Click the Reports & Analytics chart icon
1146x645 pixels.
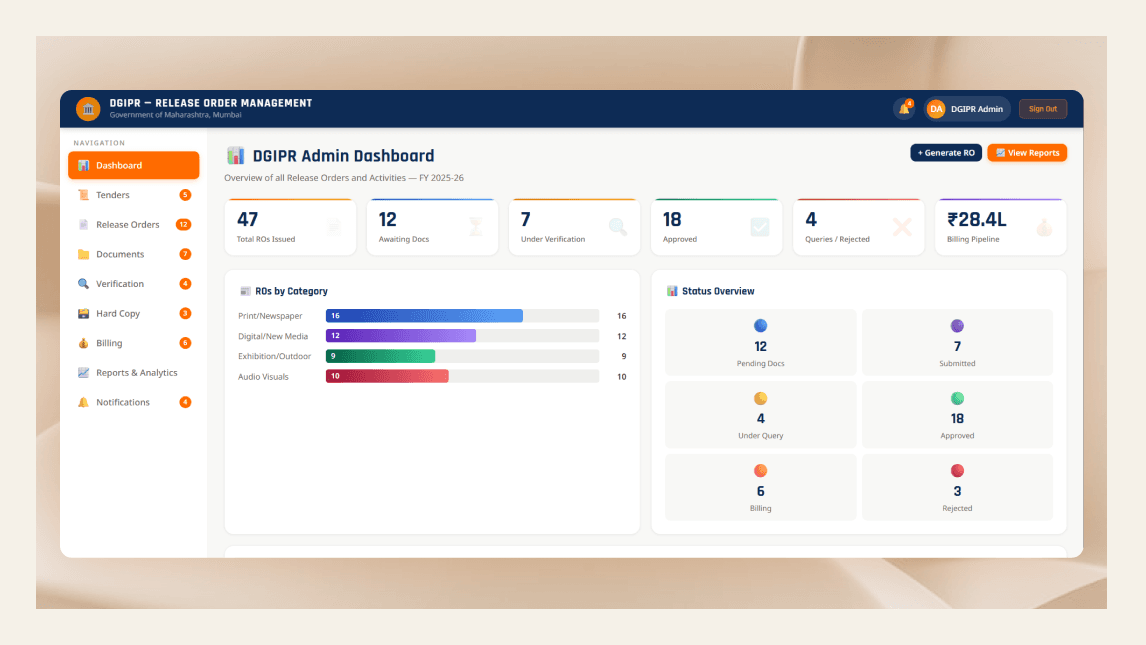(83, 373)
